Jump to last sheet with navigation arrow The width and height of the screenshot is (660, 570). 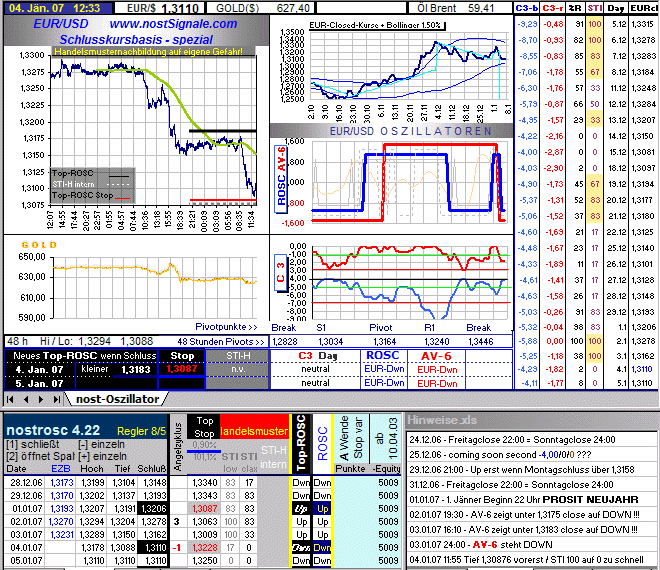(56, 399)
